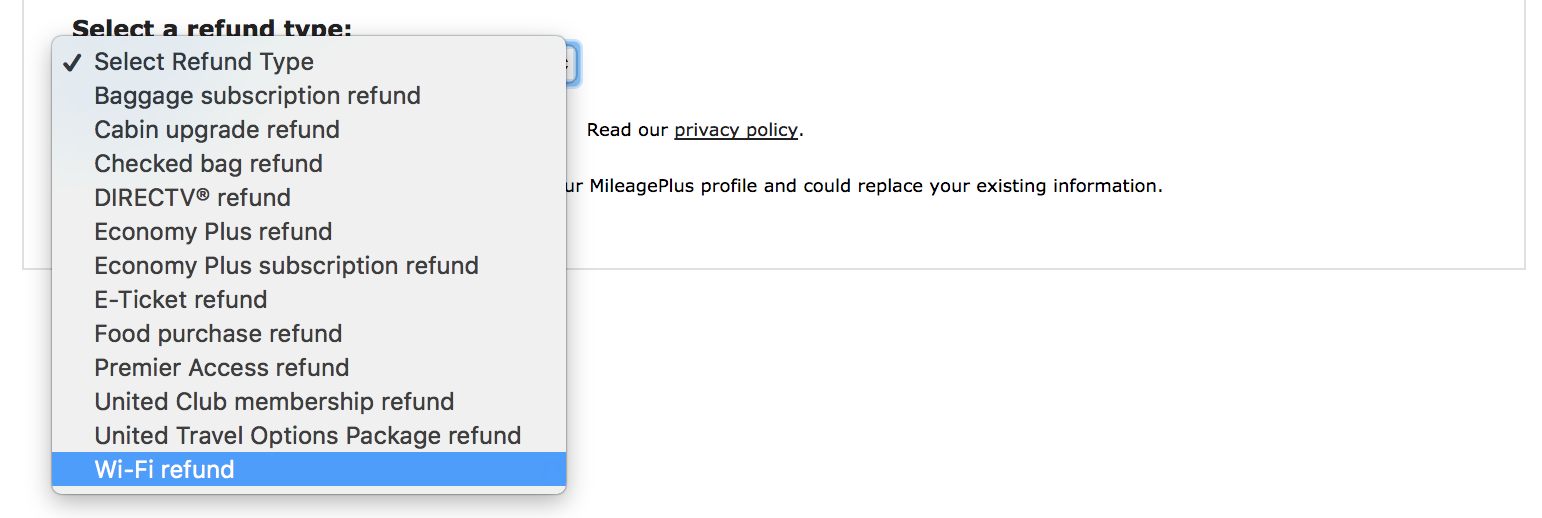
Task: Choose Baggage subscription refund option
Action: [257, 96]
